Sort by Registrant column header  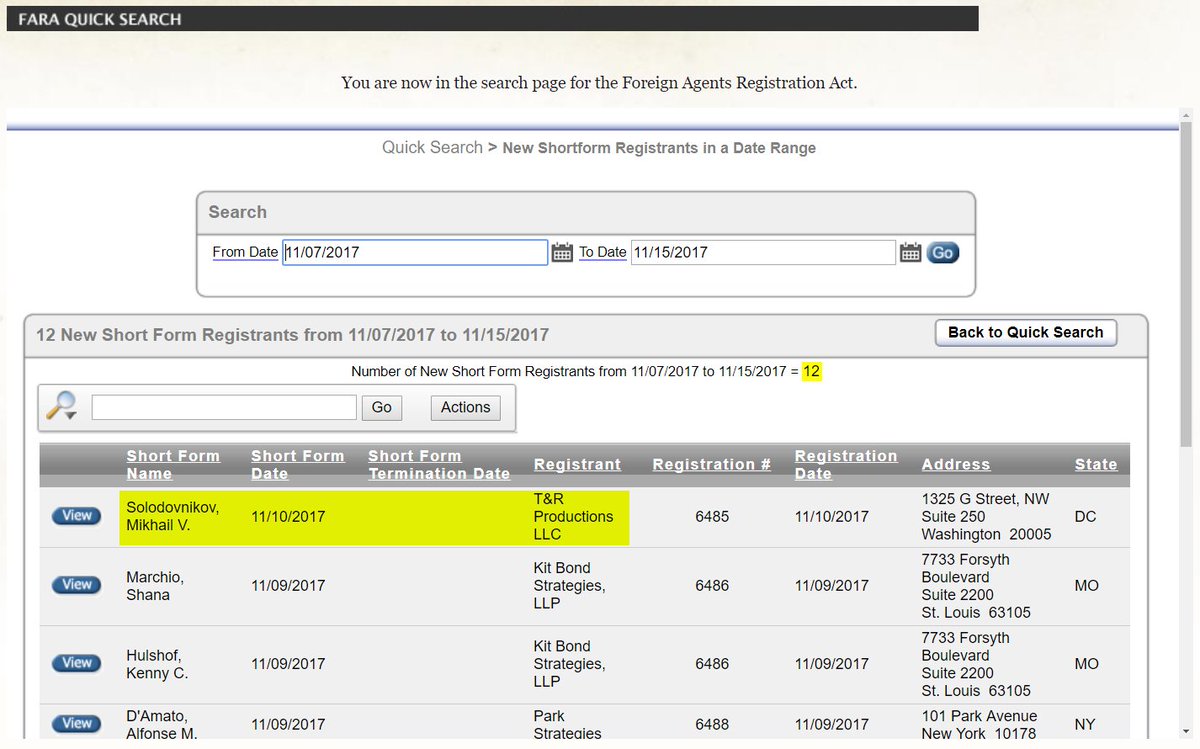577,464
